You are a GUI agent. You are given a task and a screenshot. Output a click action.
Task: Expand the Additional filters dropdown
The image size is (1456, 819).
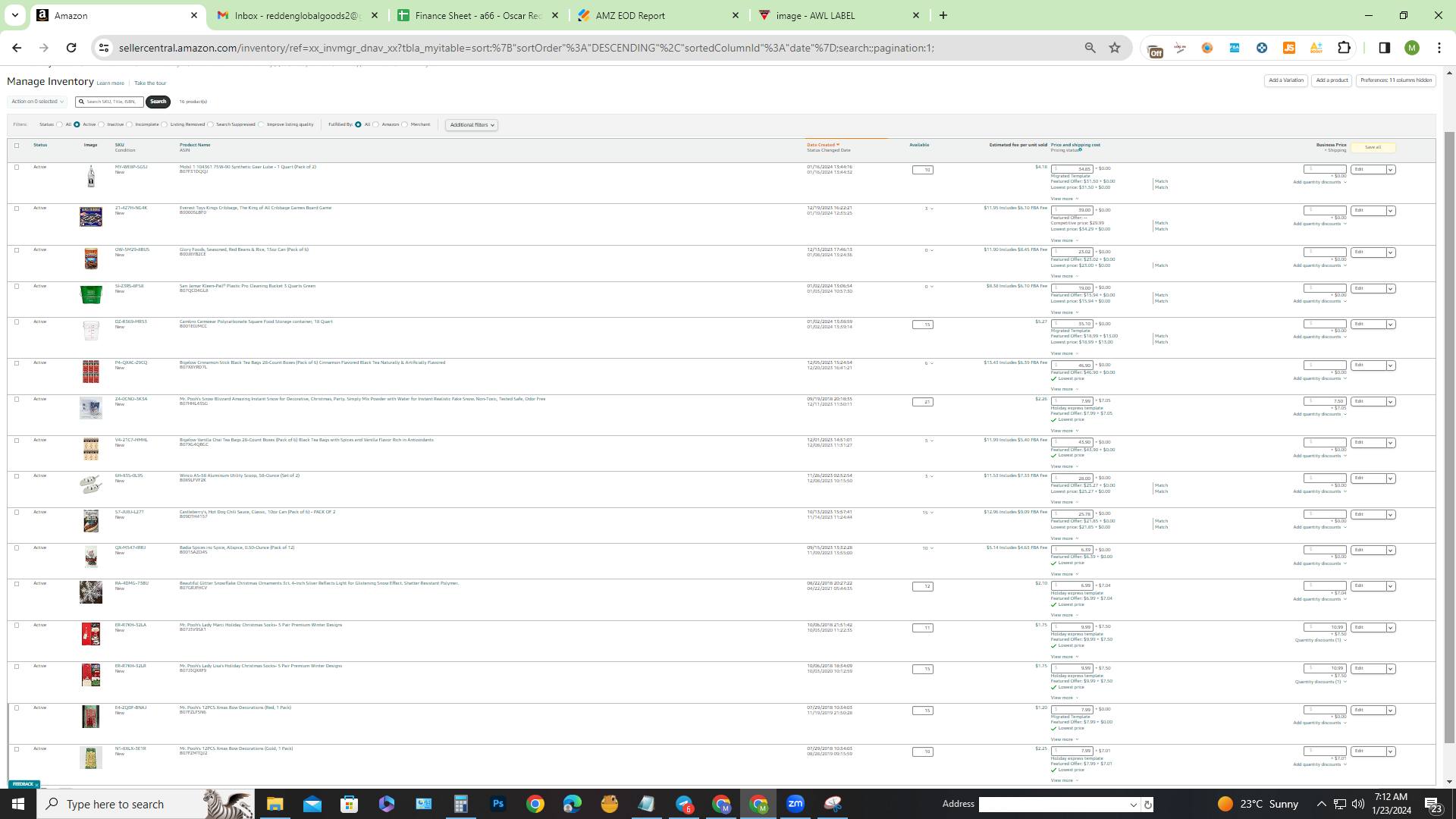click(472, 125)
